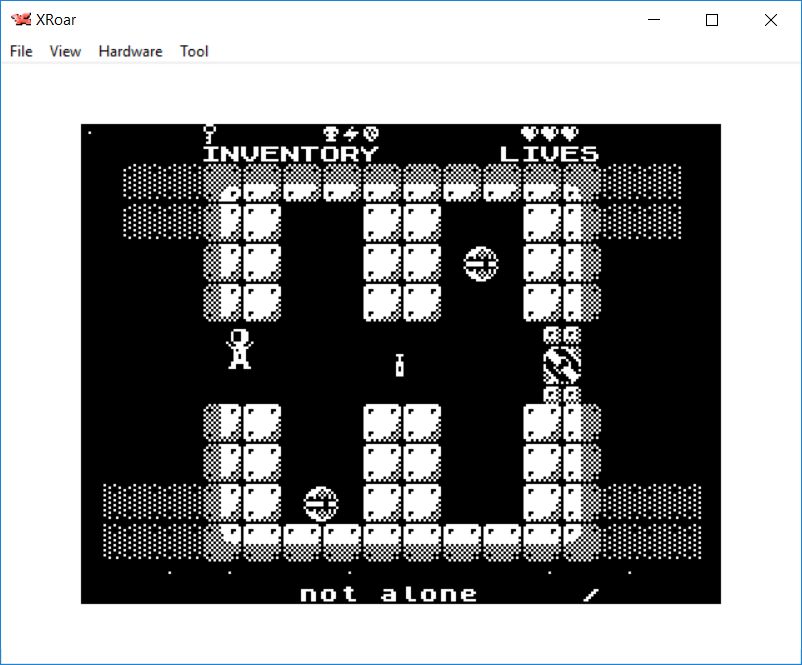Minimize the XRoar window

pyautogui.click(x=654, y=20)
